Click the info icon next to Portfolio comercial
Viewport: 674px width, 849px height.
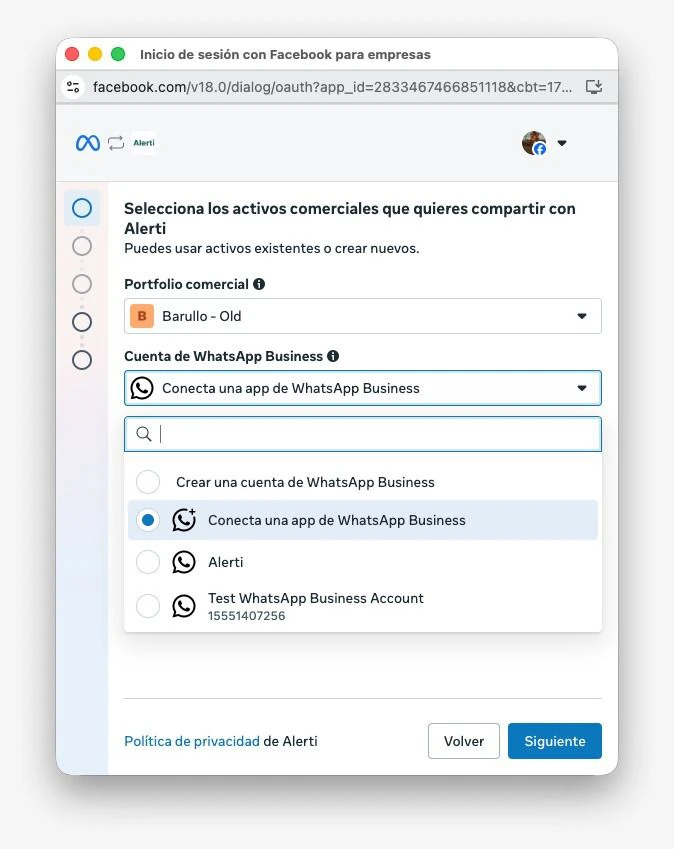pos(259,284)
